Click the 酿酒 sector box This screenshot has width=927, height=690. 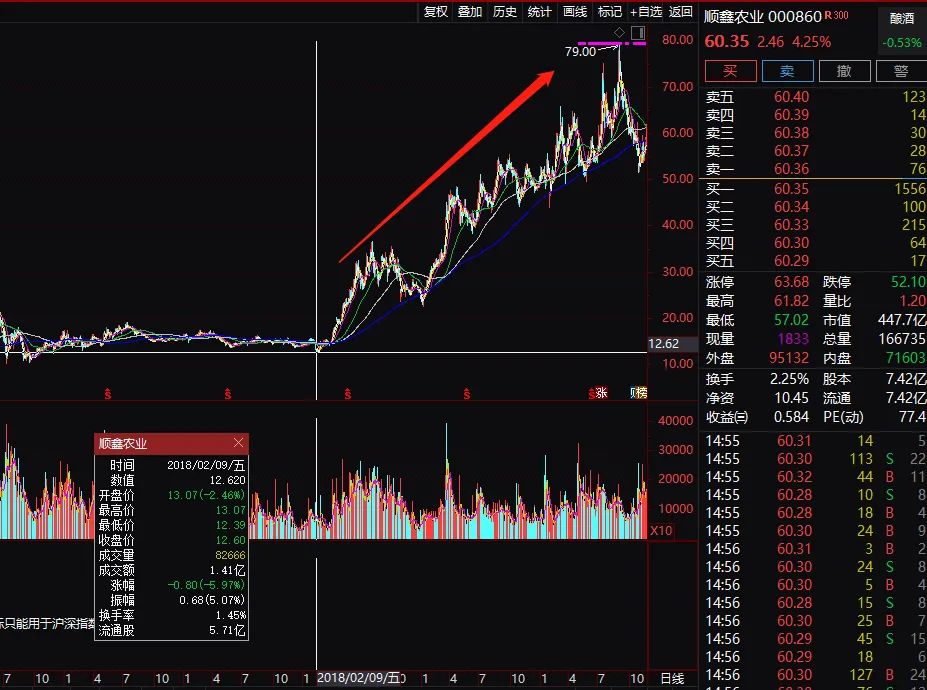[x=902, y=18]
